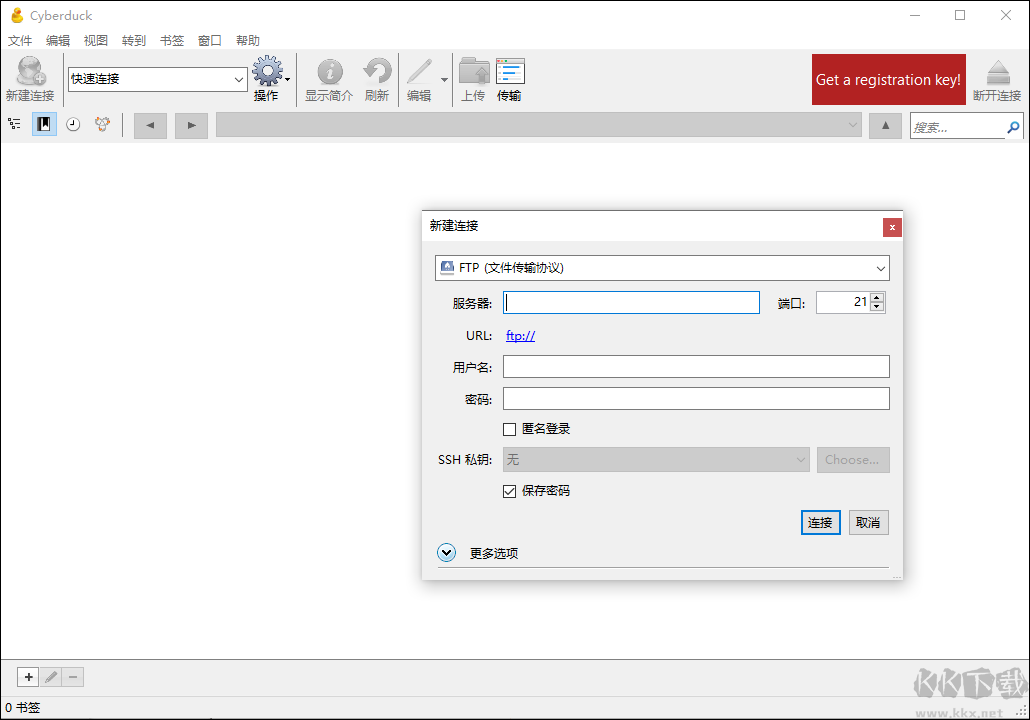Screen dimensions: 1030x720
Task: Expand the FTP protocol dropdown
Action: point(662,268)
